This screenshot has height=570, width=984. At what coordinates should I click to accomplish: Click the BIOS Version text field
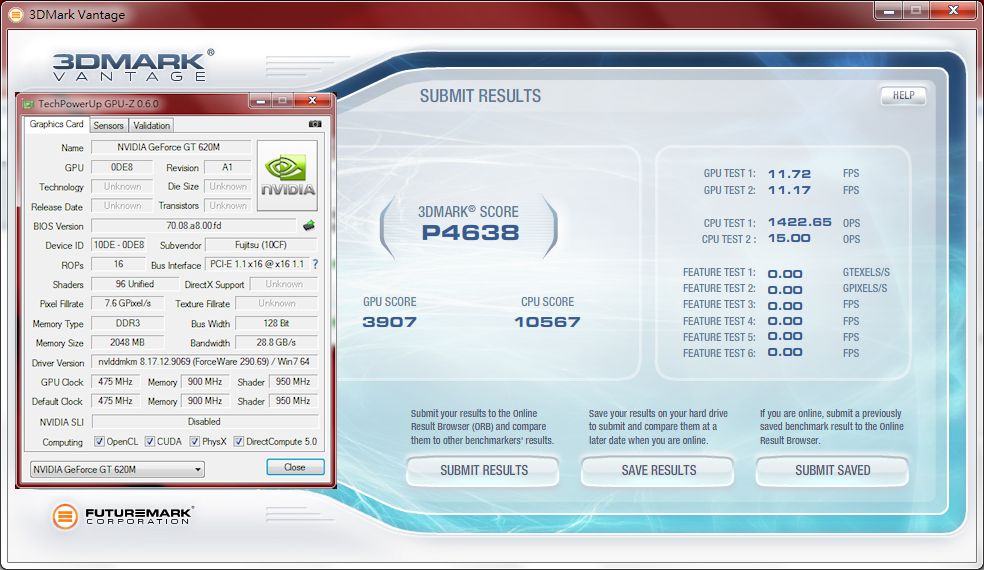click(194, 226)
